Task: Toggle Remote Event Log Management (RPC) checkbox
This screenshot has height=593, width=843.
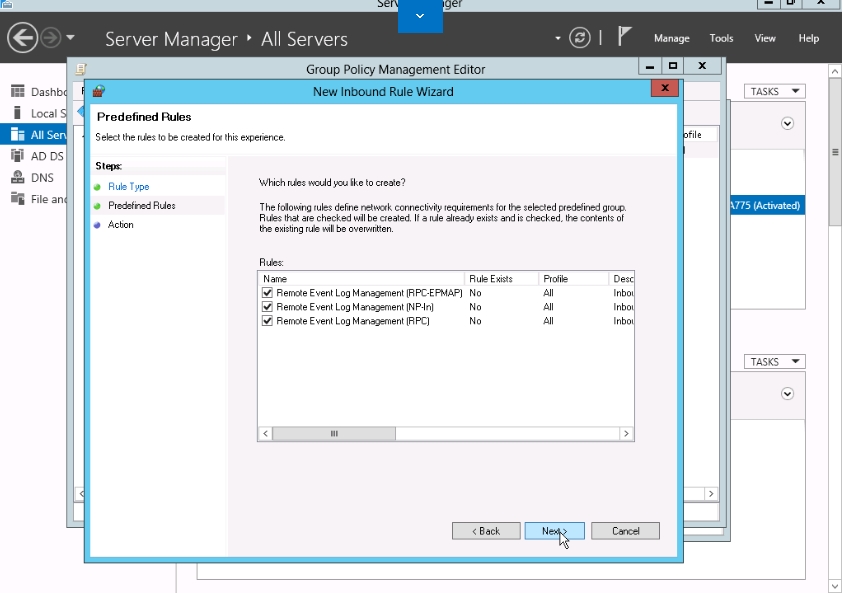Action: tap(267, 321)
